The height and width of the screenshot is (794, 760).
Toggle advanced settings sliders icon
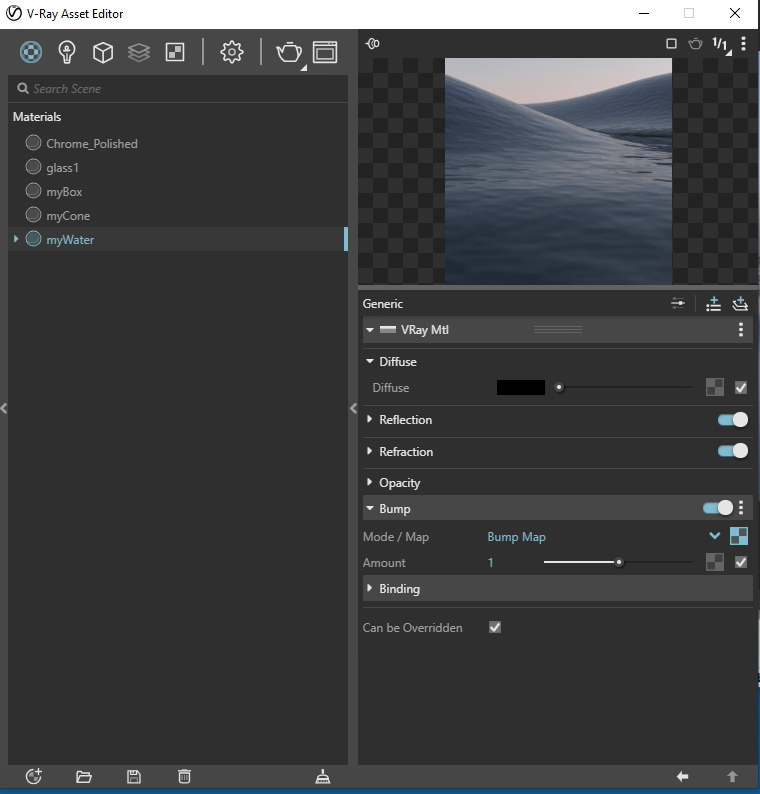point(678,304)
